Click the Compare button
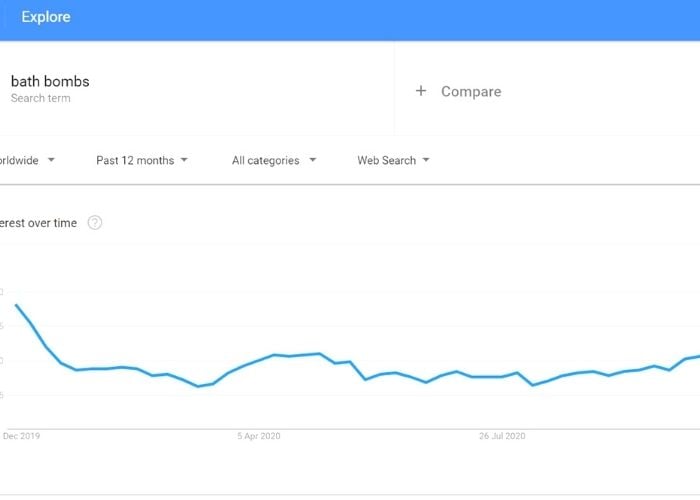Screen dimensions: 700x500 [x=458, y=91]
